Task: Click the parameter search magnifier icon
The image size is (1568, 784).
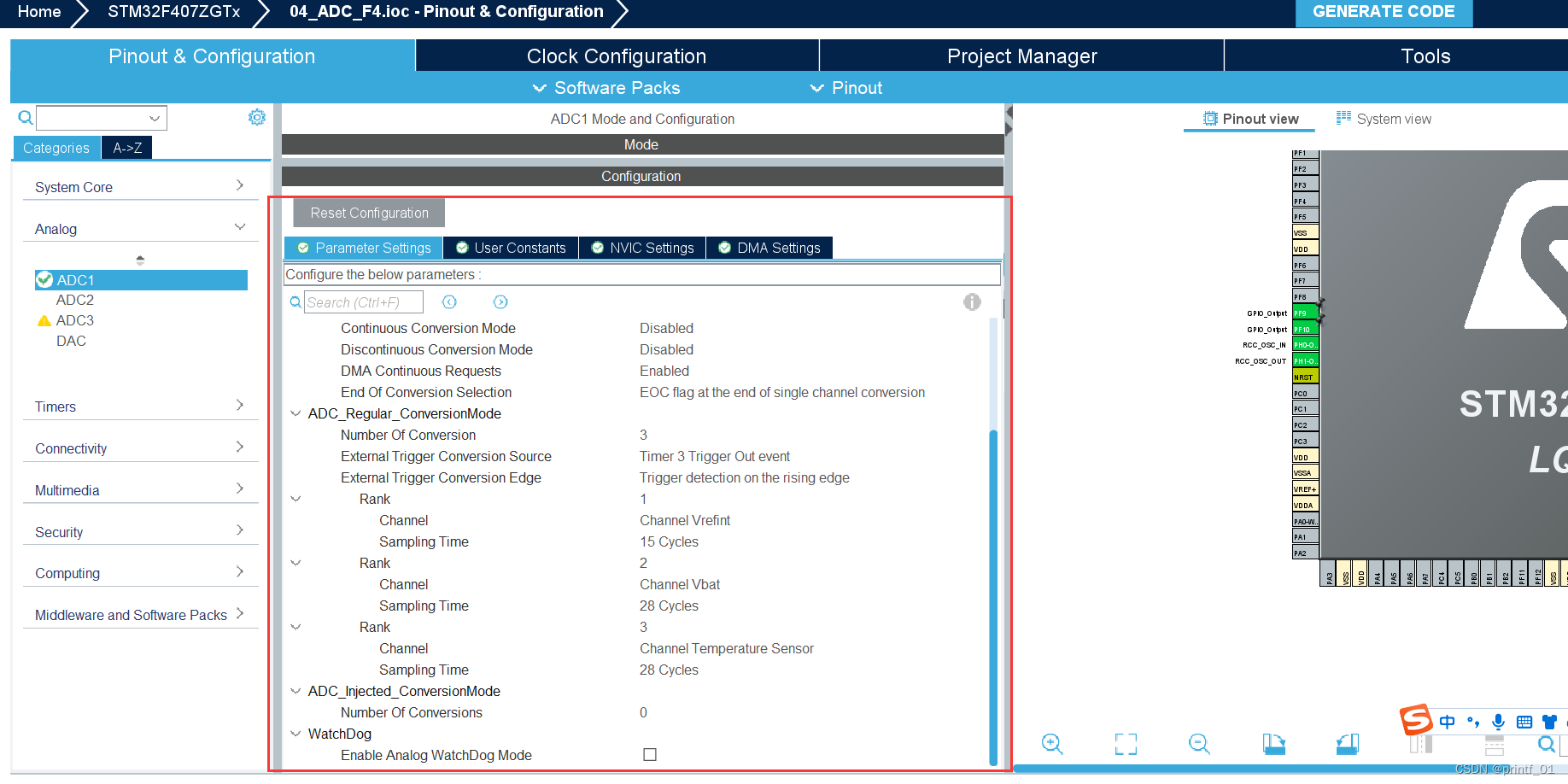Action: [295, 302]
